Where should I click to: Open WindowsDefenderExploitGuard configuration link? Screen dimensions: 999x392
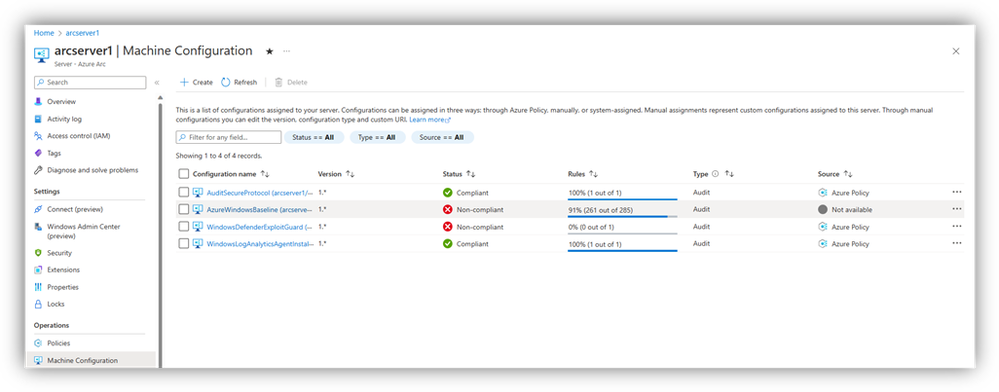[260, 227]
